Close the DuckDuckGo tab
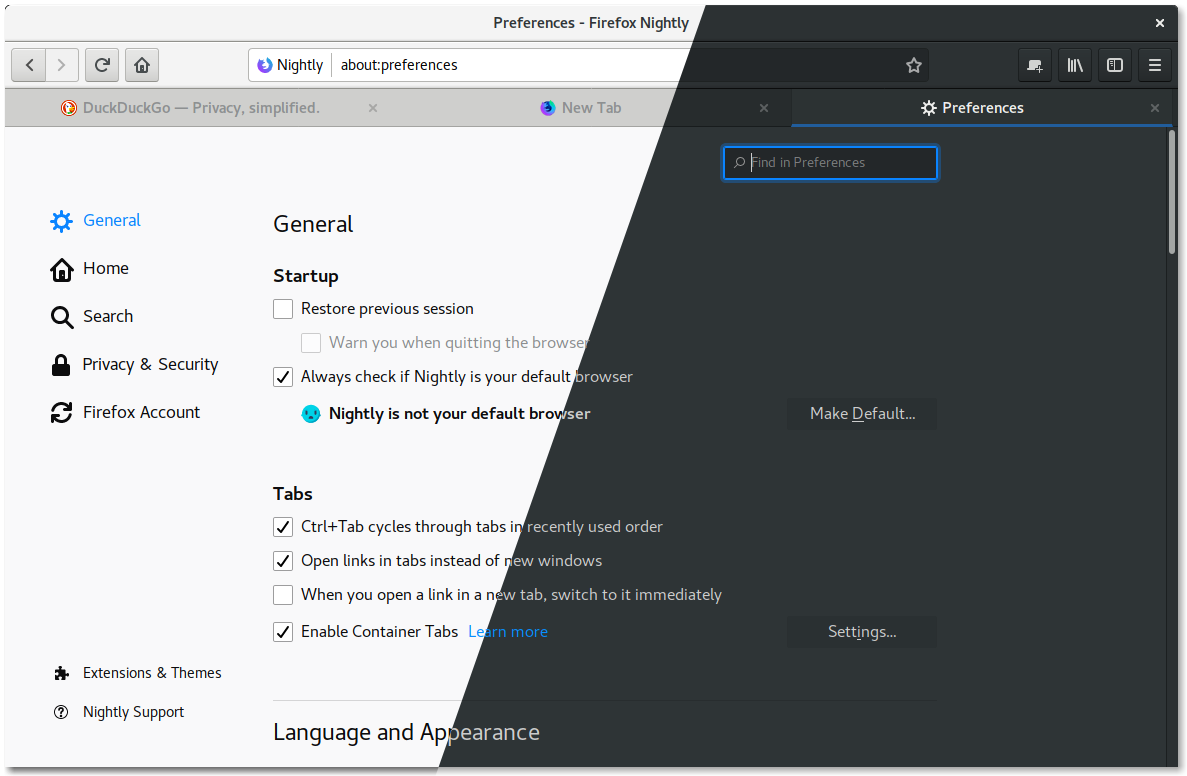Image resolution: width=1187 pixels, height=776 pixels. [x=372, y=108]
